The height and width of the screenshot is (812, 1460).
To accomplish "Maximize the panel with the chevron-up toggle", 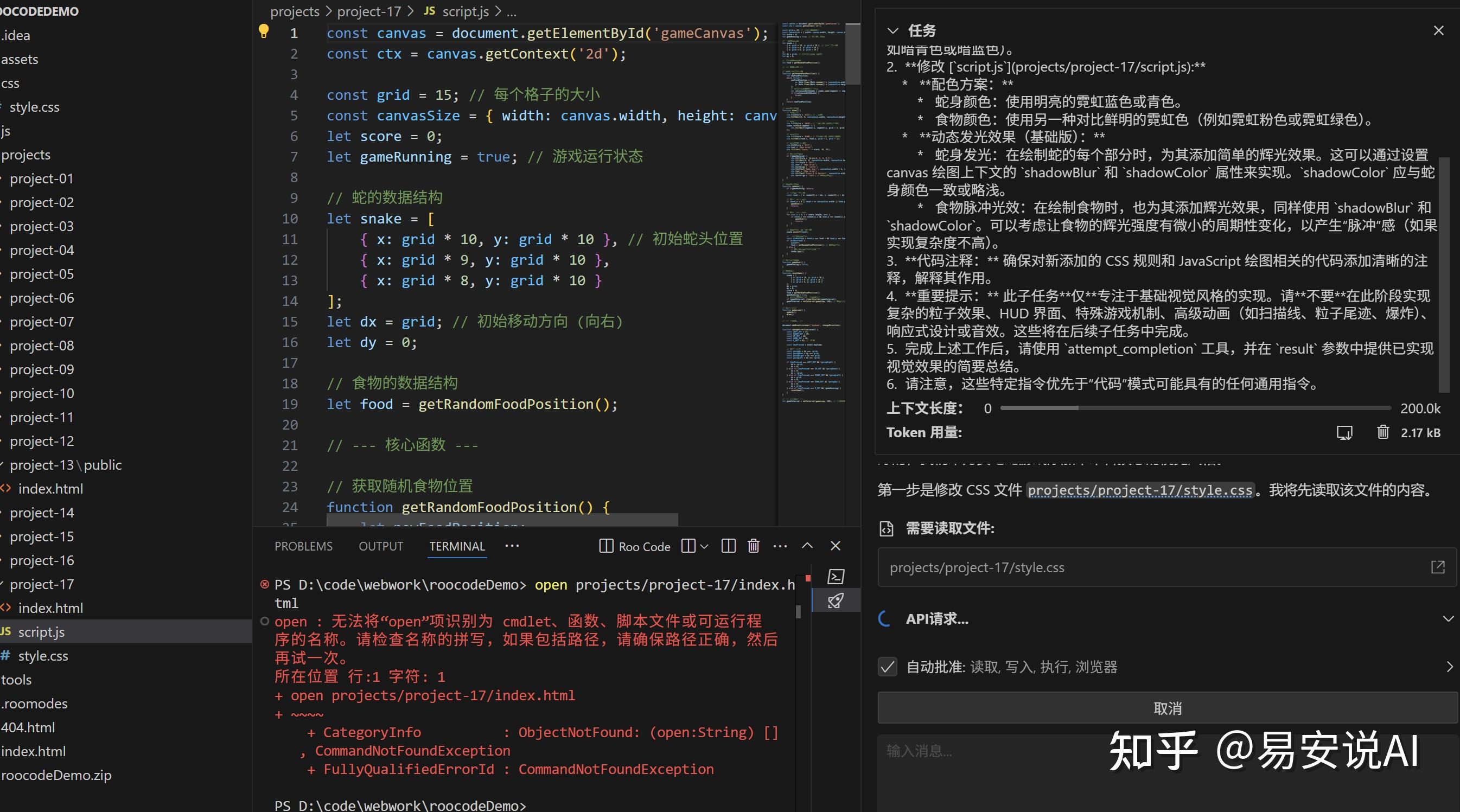I will tap(807, 546).
